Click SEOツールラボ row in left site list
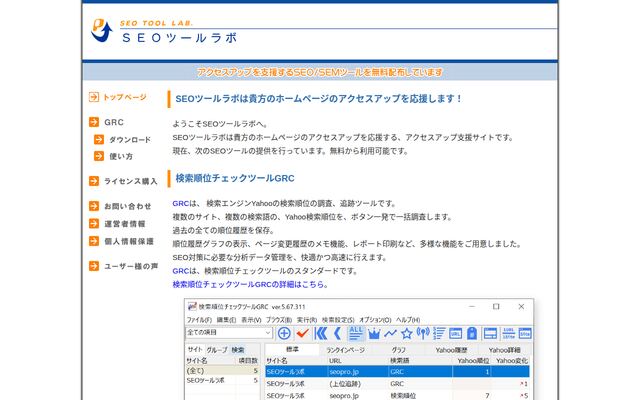Viewport: 640px width, 400px height. (222, 380)
